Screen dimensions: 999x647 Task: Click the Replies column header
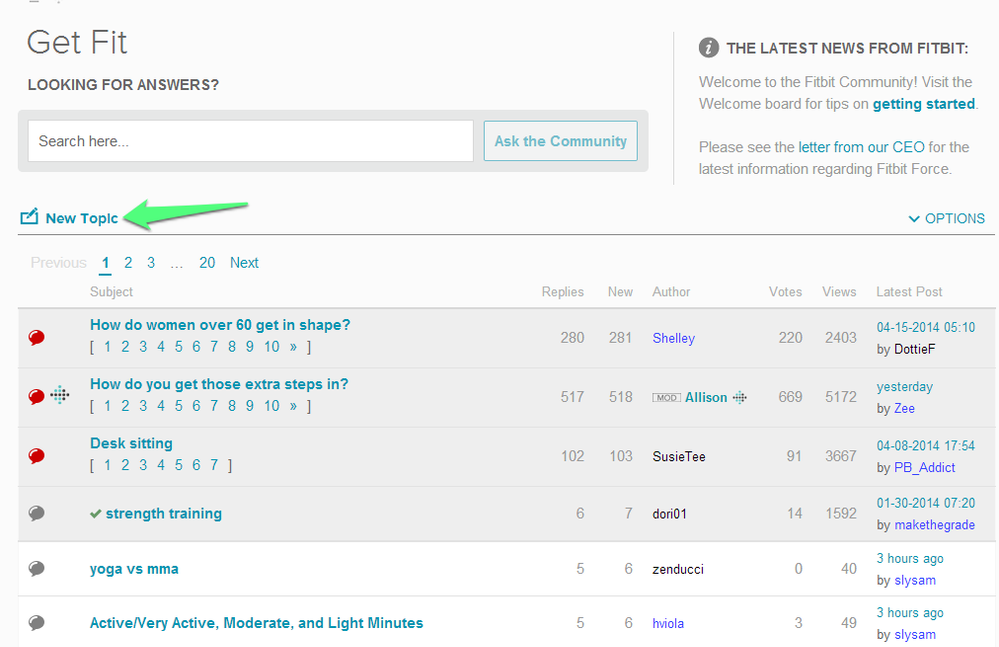pos(563,292)
